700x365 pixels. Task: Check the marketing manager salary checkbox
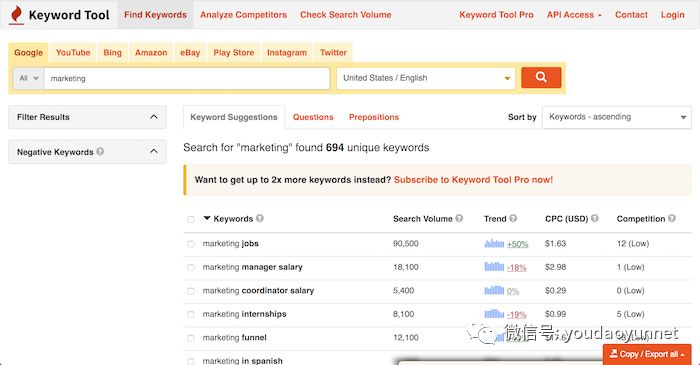tap(191, 268)
